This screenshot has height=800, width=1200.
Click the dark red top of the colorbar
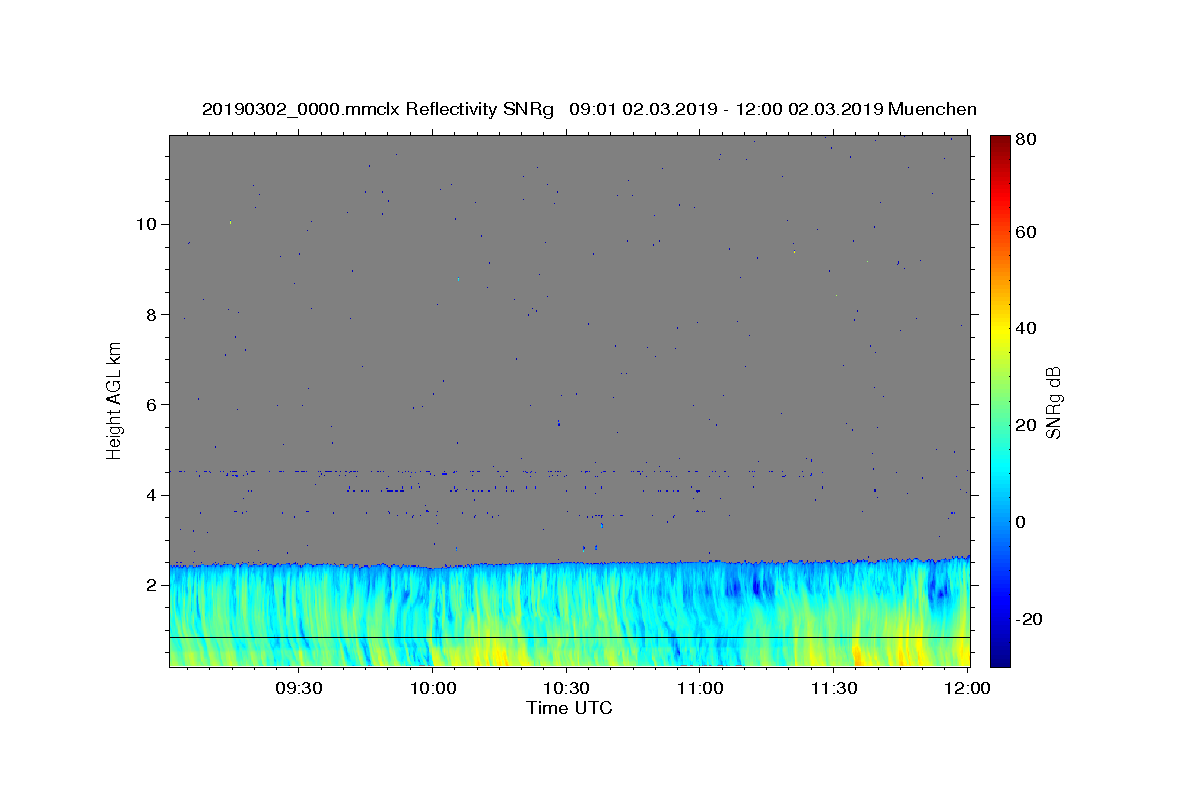click(x=999, y=145)
